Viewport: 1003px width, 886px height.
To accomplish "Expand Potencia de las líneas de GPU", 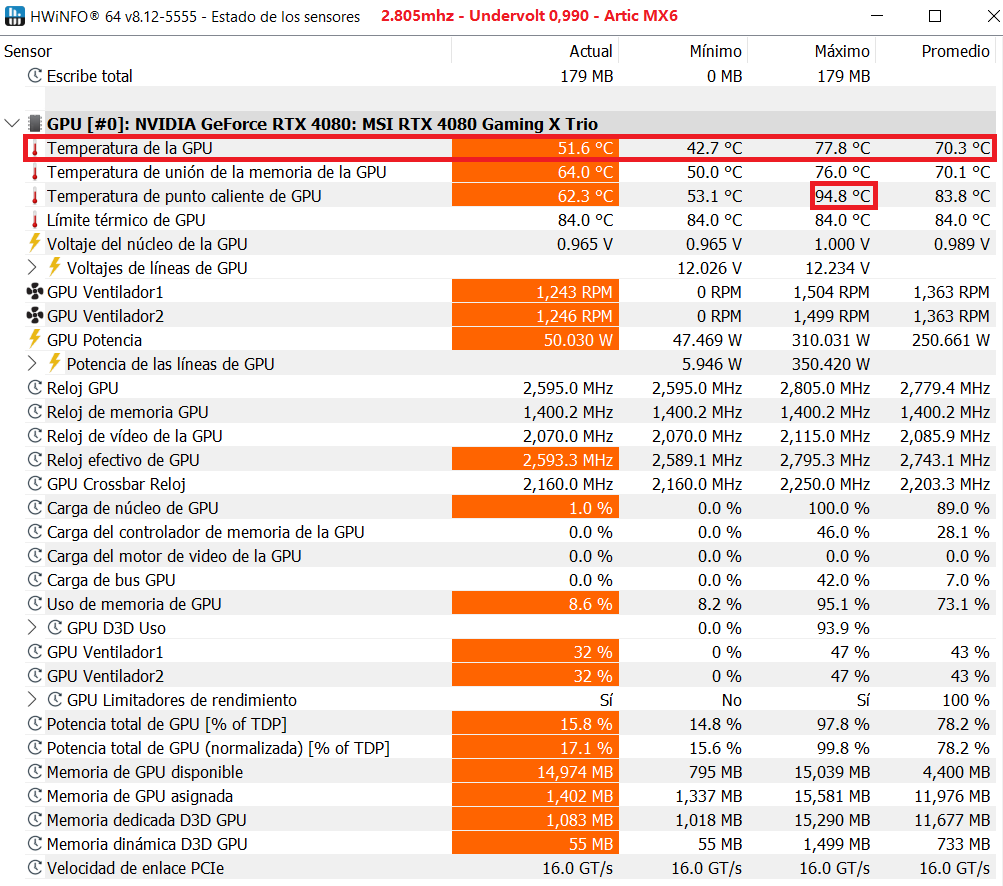I will coord(32,363).
